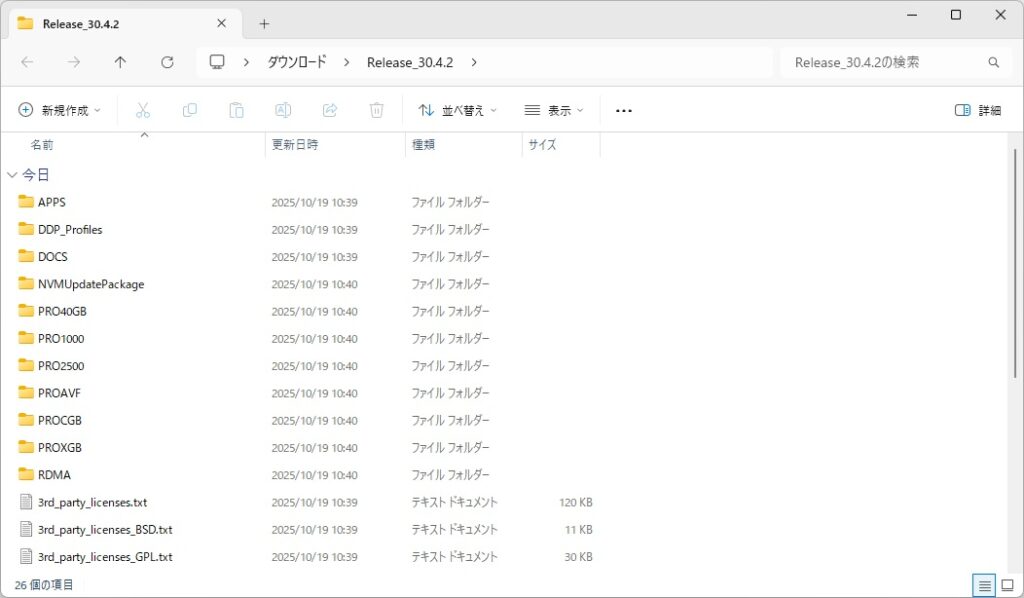1024x598 pixels.
Task: Sort by the 更新日時 column header
Action: click(295, 145)
